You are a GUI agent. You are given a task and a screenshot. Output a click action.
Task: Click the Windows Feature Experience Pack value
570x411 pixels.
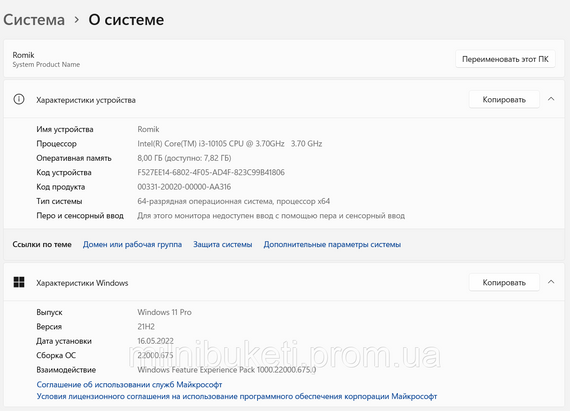click(227, 370)
